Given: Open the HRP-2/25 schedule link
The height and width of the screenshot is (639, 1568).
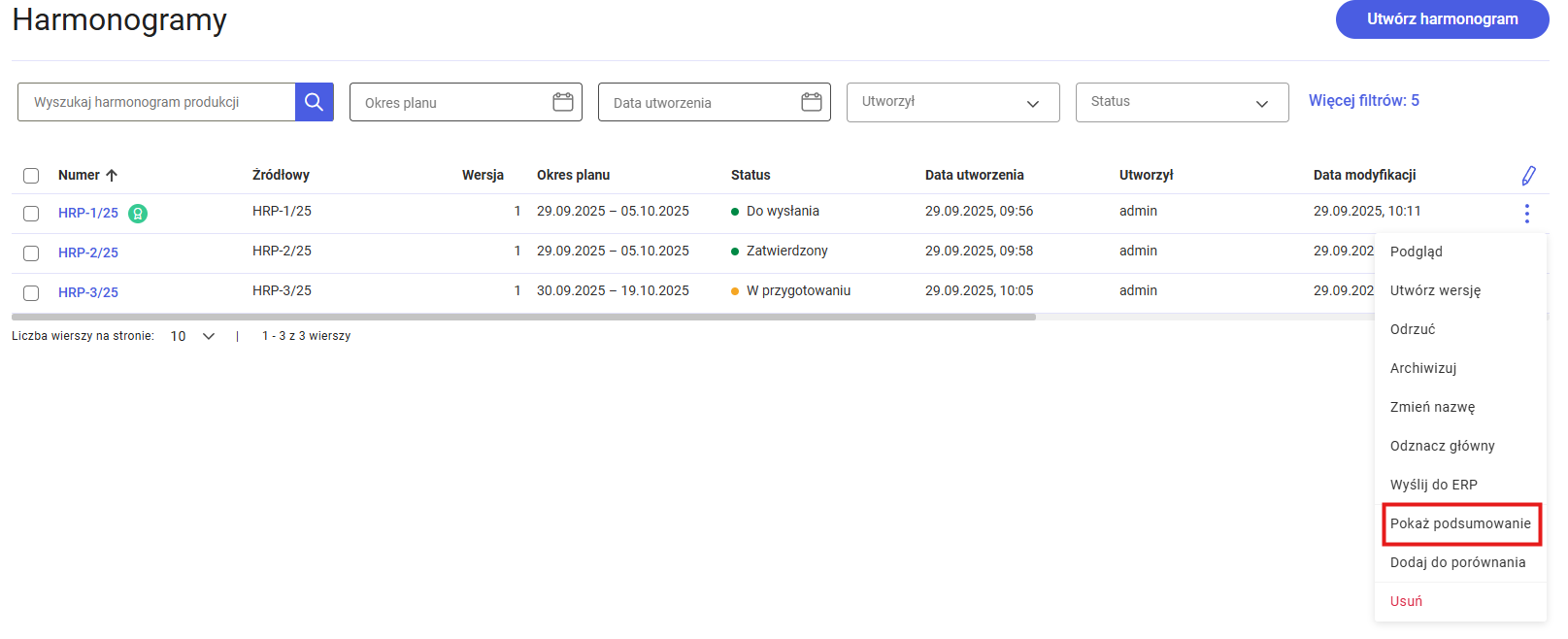Looking at the screenshot, I should [88, 253].
